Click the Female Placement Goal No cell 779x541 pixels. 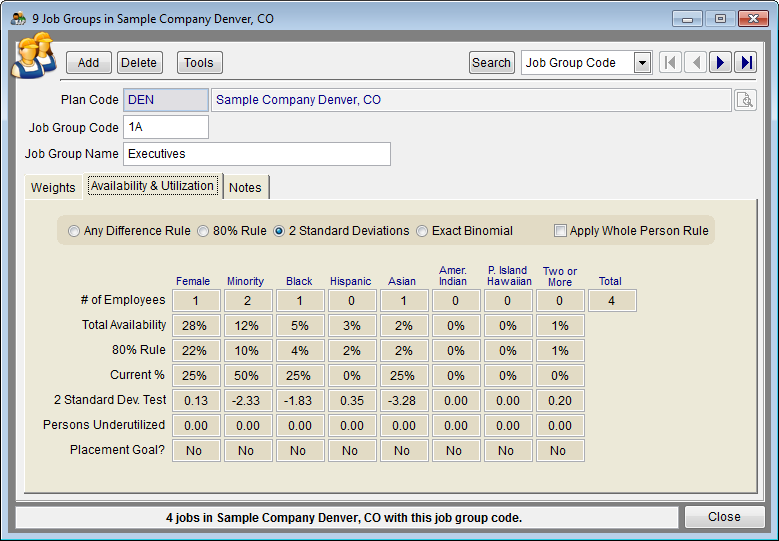pos(196,451)
